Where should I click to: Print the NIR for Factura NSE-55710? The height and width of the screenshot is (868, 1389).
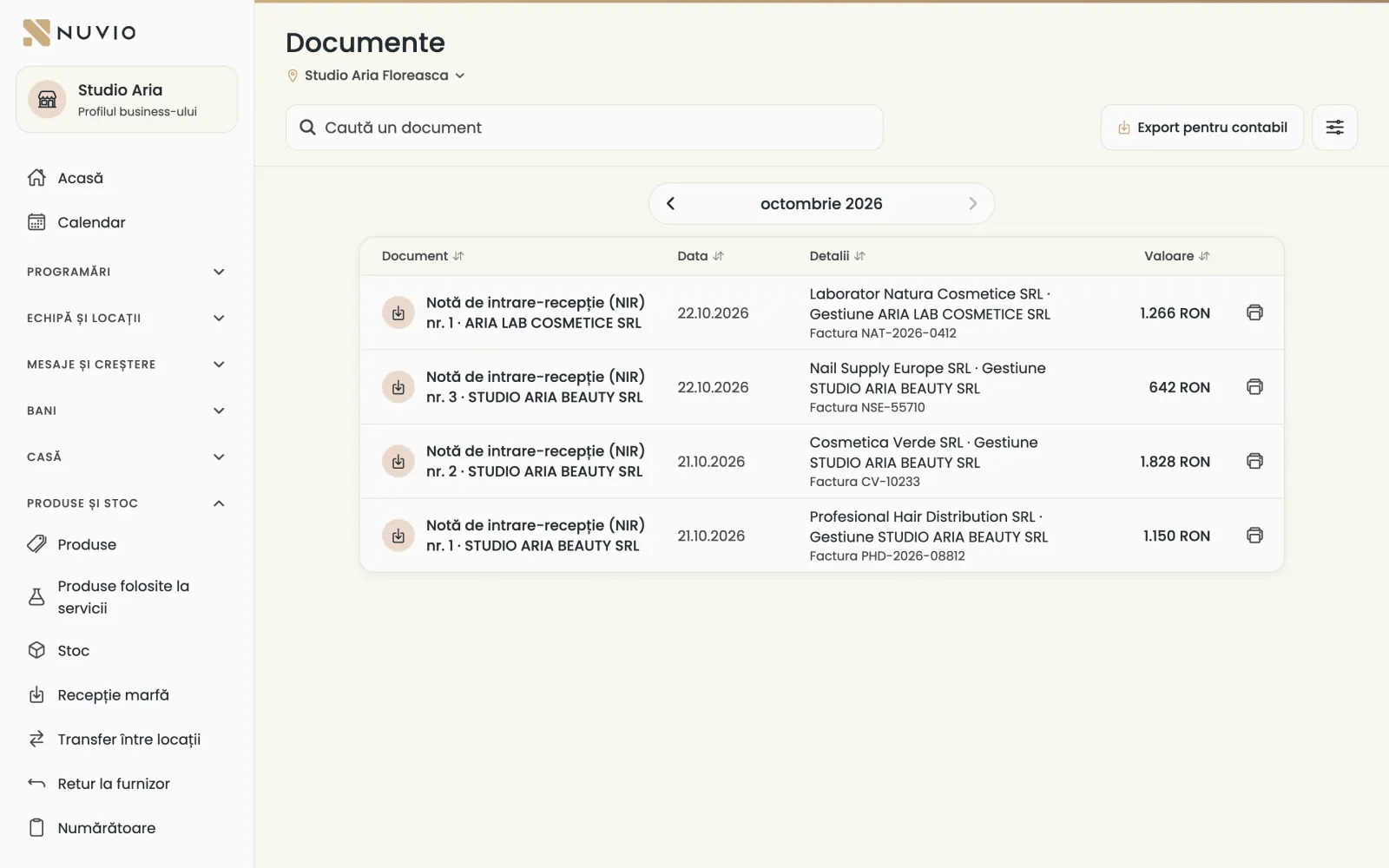point(1254,387)
